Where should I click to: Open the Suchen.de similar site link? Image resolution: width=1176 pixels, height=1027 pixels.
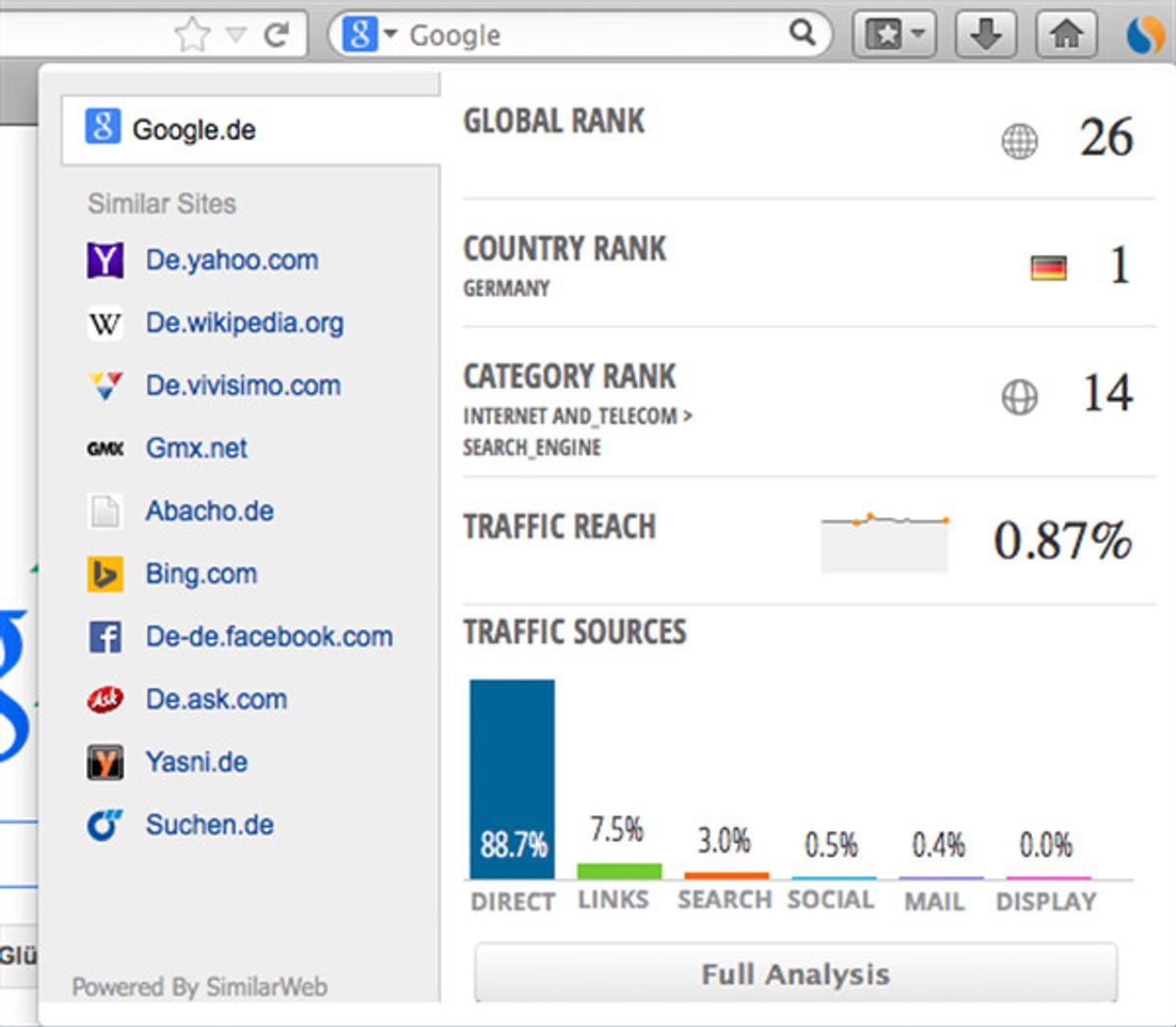tap(210, 824)
